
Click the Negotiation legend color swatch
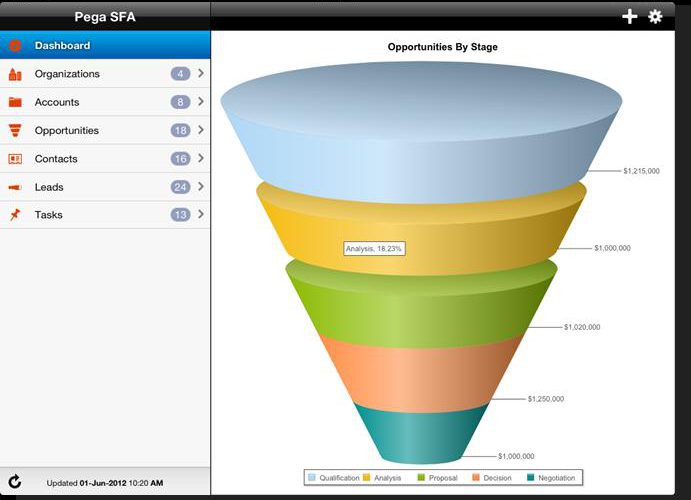click(x=530, y=478)
